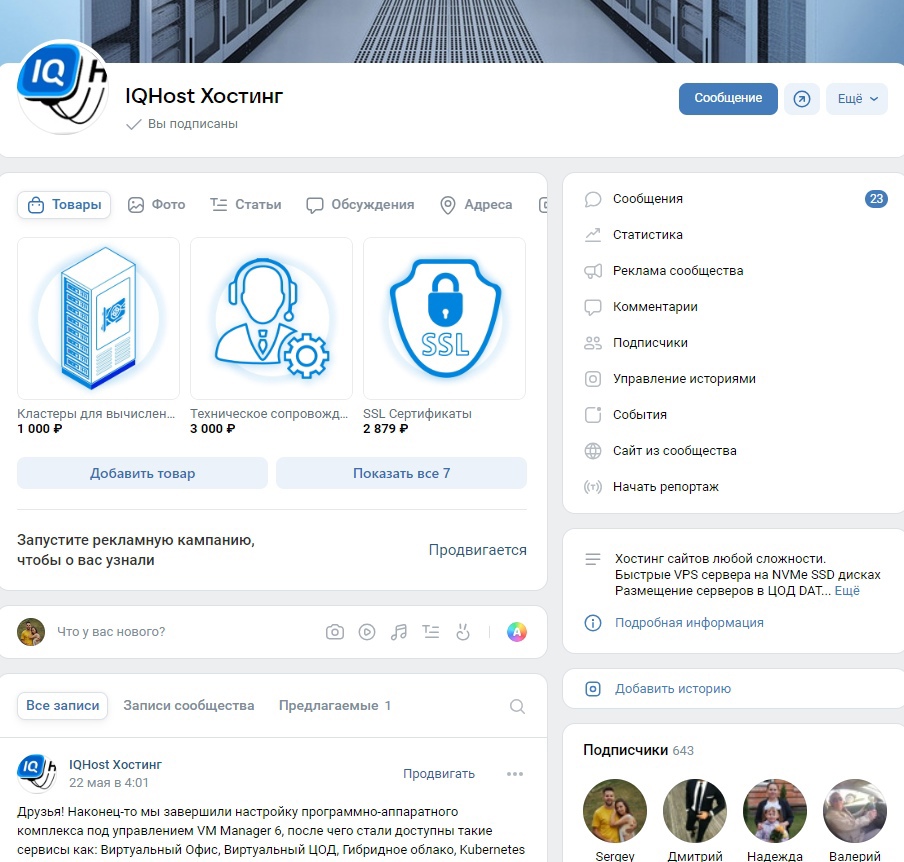
Task: Open the IQHost community avatar
Action: [62, 88]
